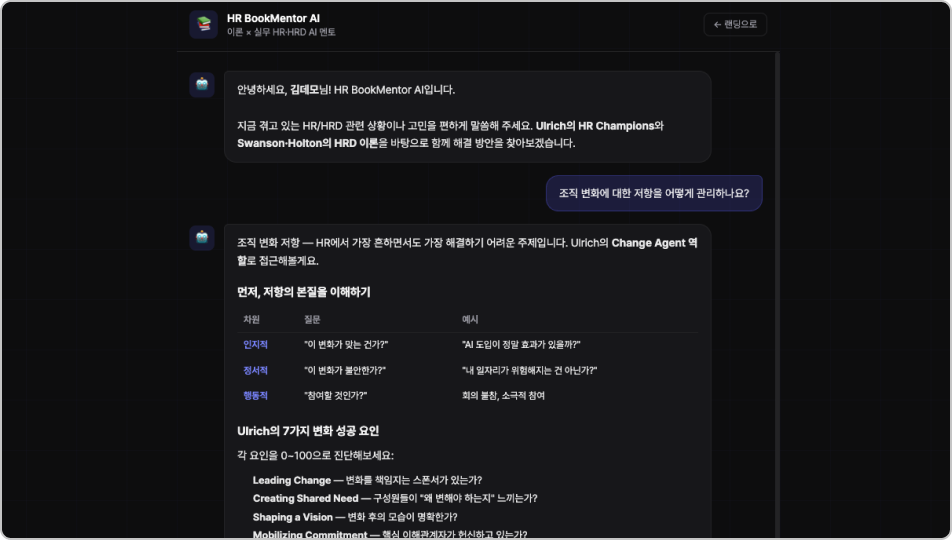
Task: Click the bot avatar beside the greeting message
Action: (x=202, y=85)
